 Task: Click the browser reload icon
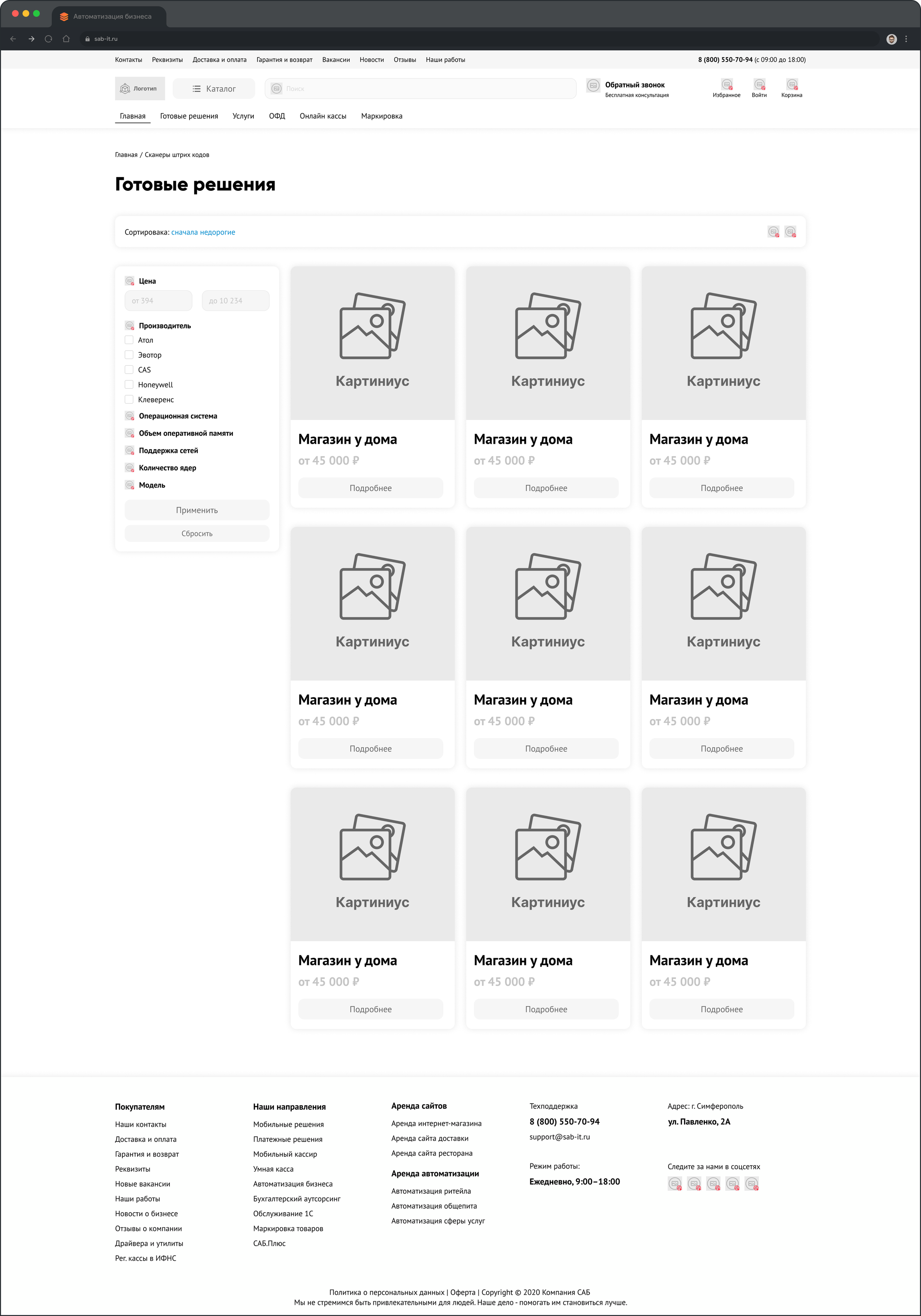point(49,39)
